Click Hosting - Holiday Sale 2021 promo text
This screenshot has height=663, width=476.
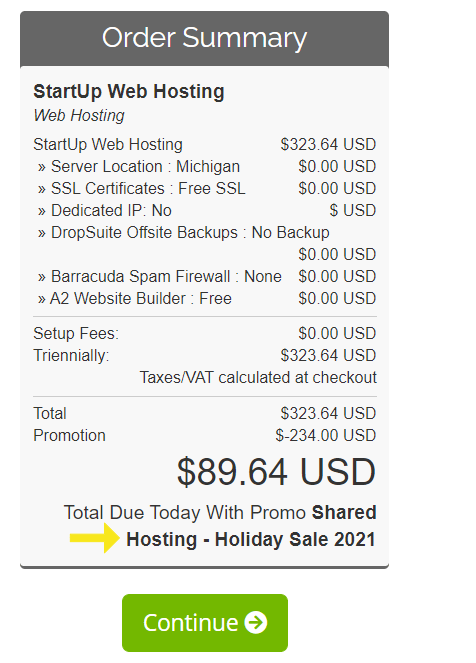point(251,540)
